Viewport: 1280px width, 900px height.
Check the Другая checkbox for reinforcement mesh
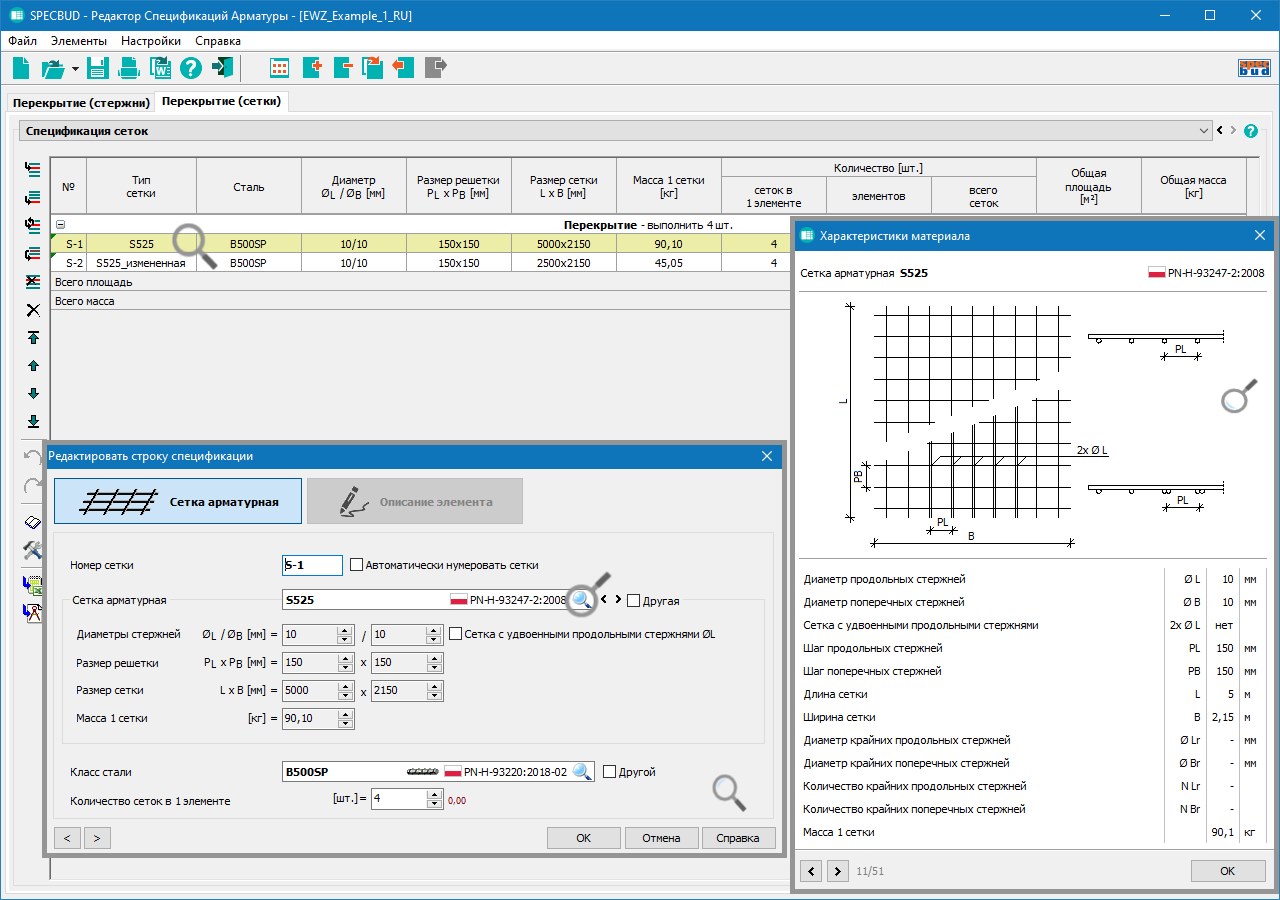(633, 601)
